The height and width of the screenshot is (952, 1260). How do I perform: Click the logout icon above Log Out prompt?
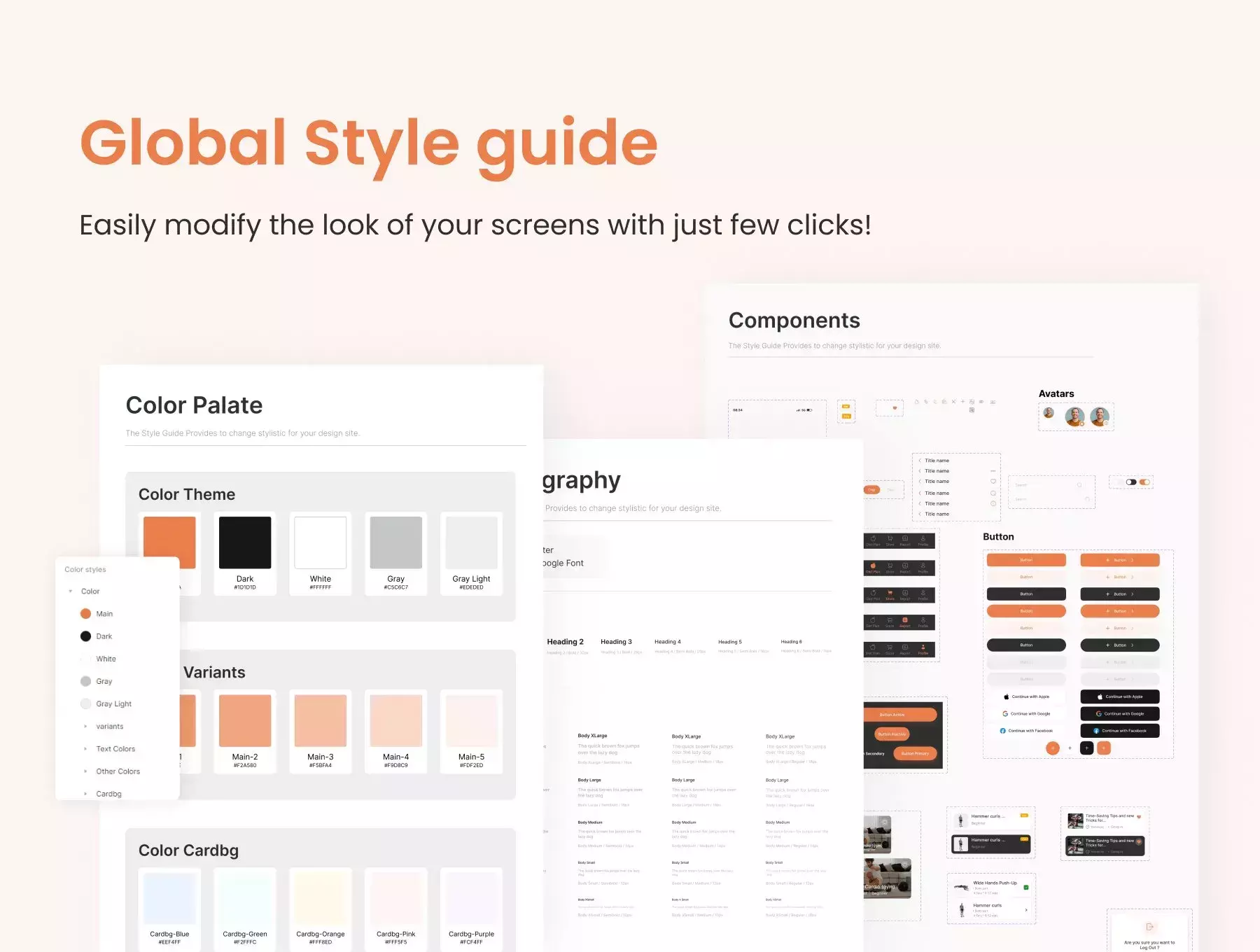pos(1149,927)
